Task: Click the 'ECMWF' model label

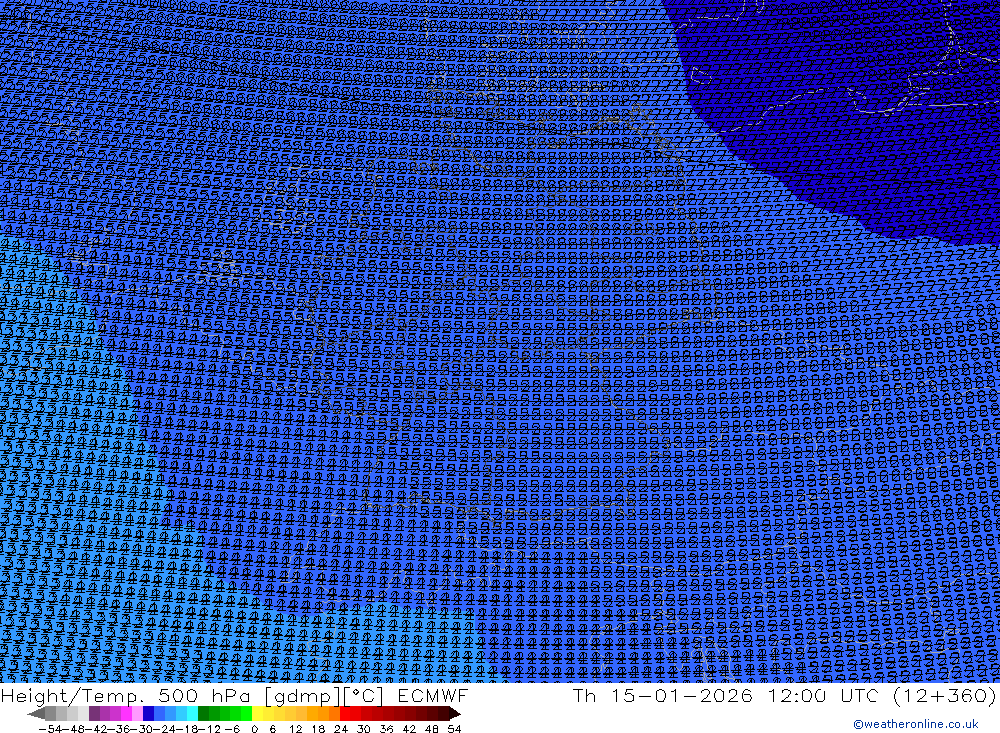Action: [x=432, y=695]
